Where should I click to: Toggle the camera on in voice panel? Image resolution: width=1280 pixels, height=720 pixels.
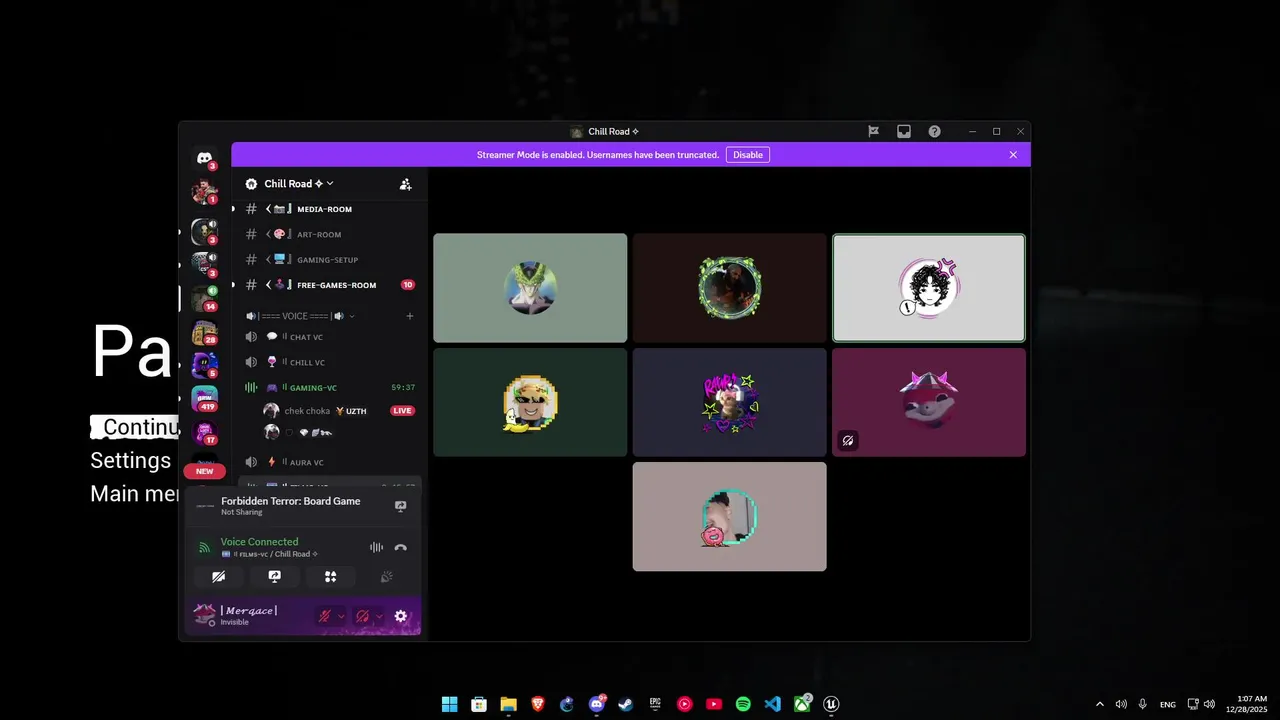point(218,577)
